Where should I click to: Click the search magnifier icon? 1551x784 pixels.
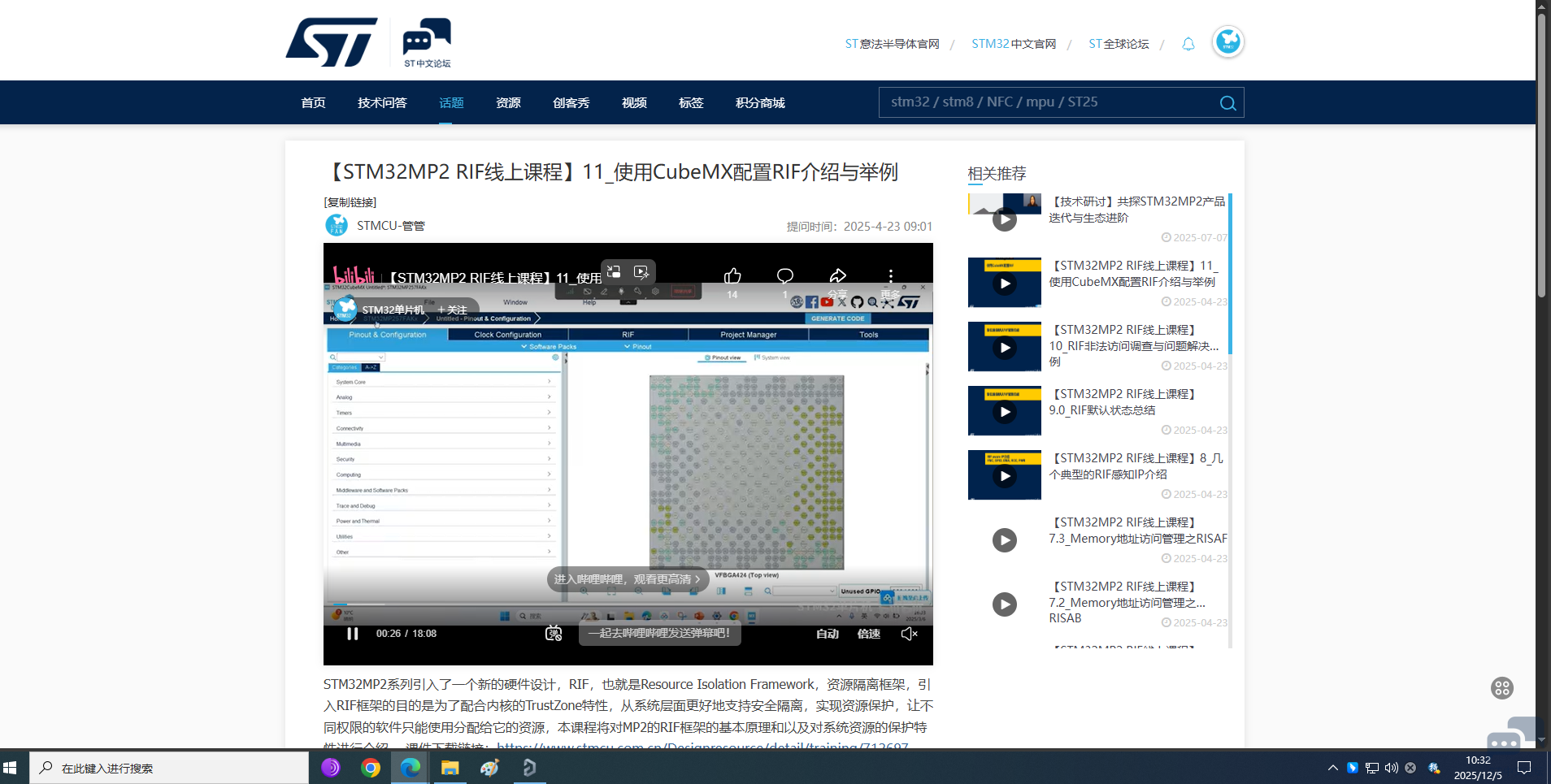click(1227, 103)
